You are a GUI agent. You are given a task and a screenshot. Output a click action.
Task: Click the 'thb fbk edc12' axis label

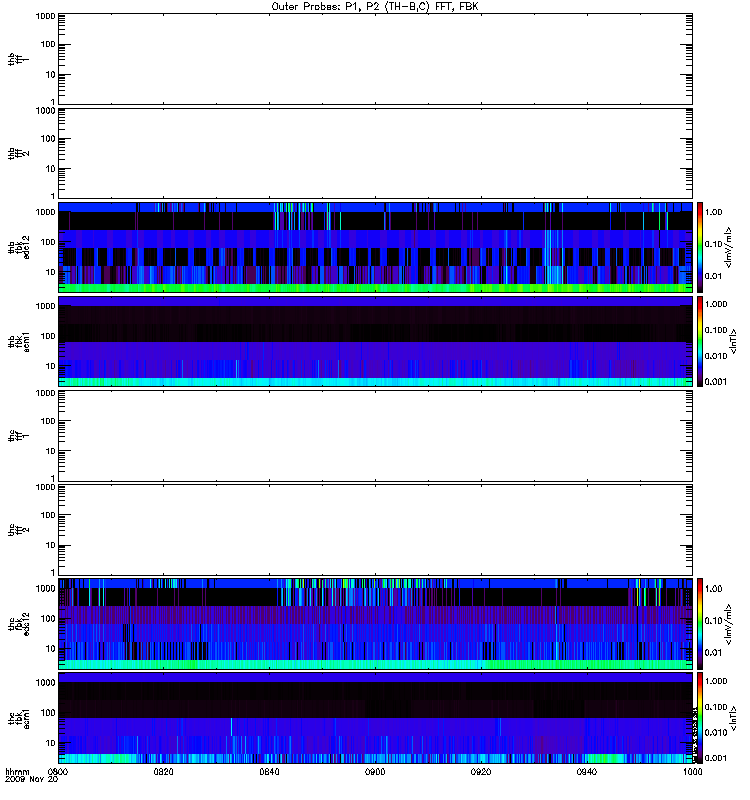(18, 247)
